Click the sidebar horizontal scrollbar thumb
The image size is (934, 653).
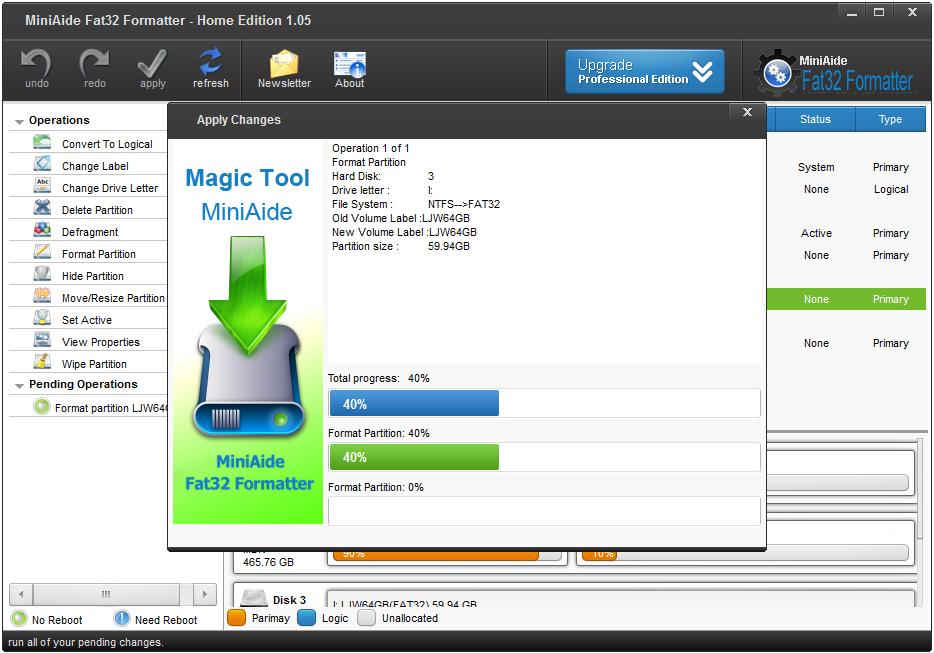click(x=106, y=594)
